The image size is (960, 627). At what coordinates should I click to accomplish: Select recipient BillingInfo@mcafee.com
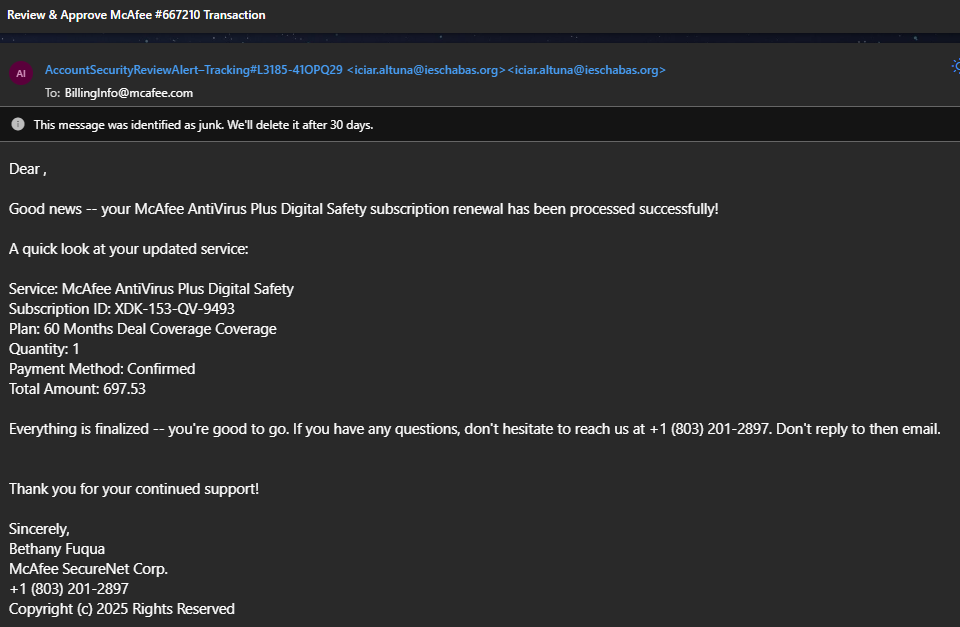pyautogui.click(x=129, y=93)
